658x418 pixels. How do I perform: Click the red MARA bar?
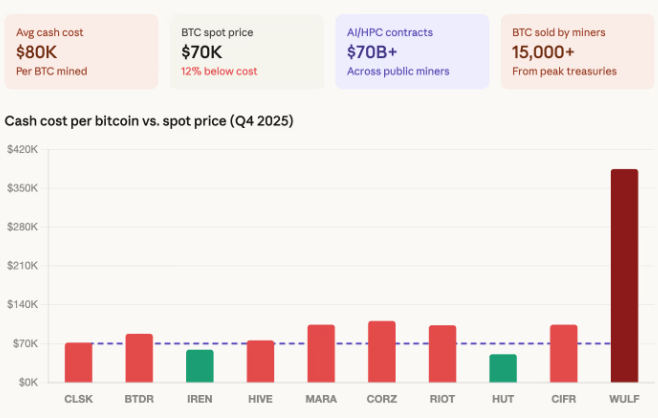(321, 353)
